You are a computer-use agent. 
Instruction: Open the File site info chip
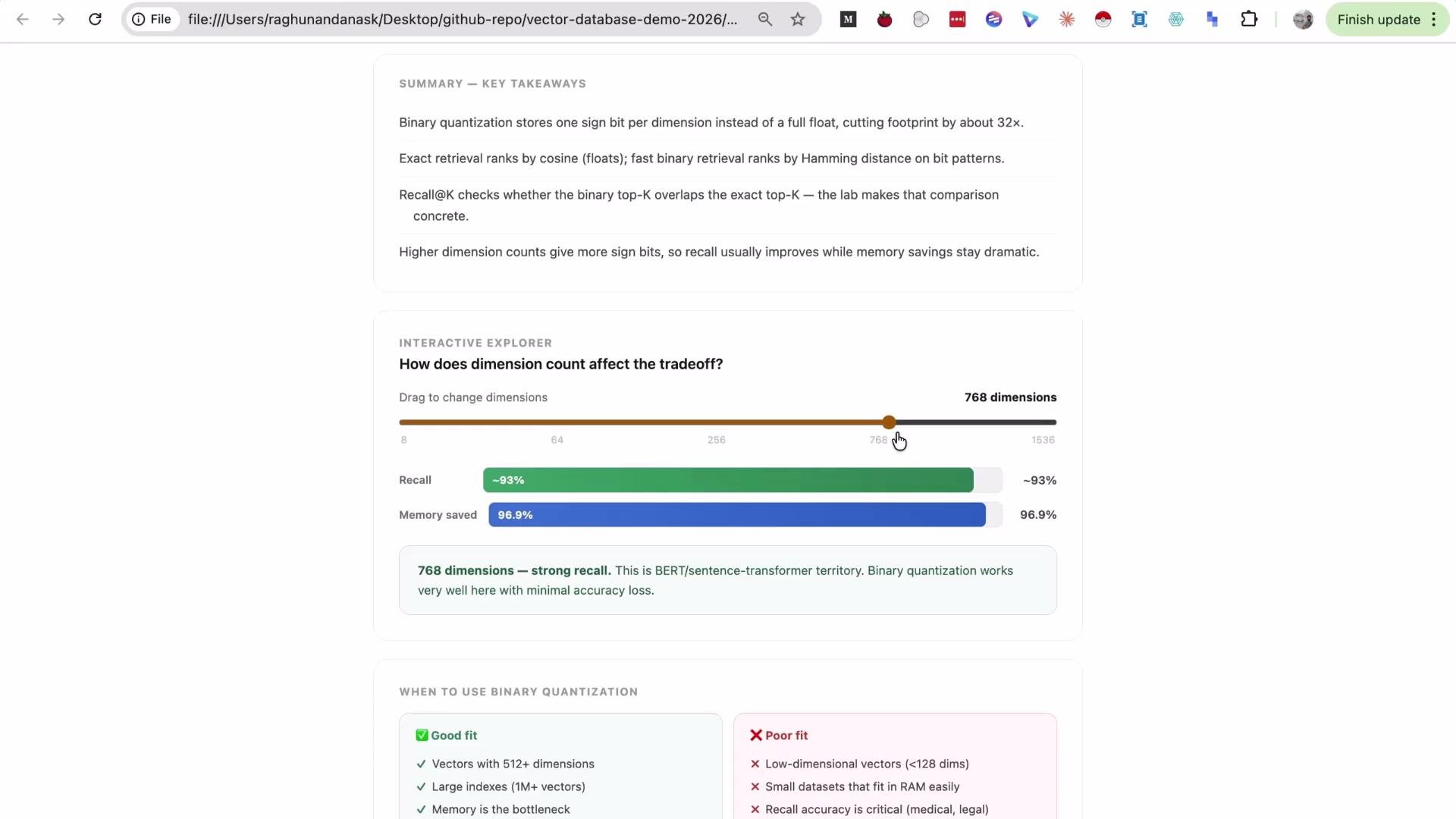[152, 20]
